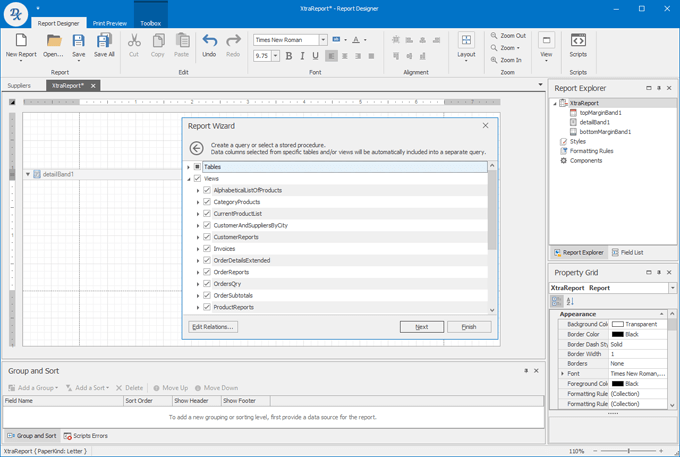Click the Zoom In icon
The height and width of the screenshot is (457, 680).
(495, 60)
